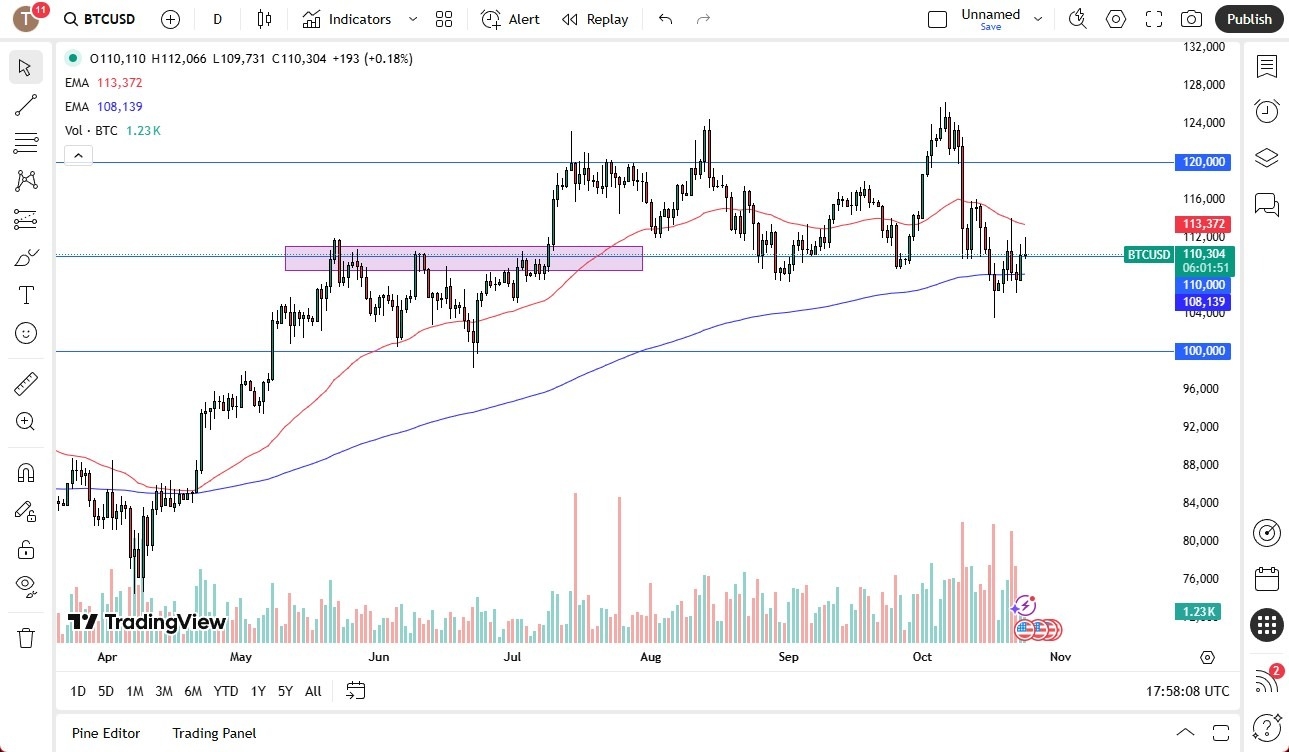Select the Text tool in left toolbar

click(25, 294)
